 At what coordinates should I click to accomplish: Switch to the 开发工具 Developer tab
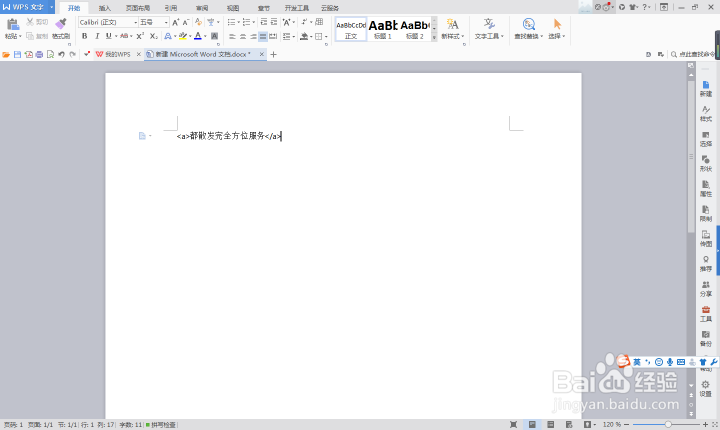tap(297, 8)
